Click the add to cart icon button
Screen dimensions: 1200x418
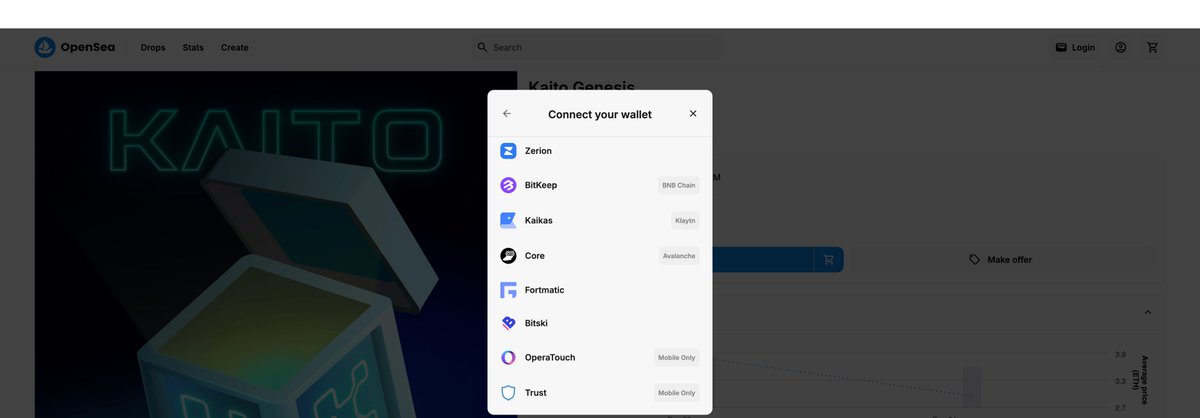[x=829, y=260]
